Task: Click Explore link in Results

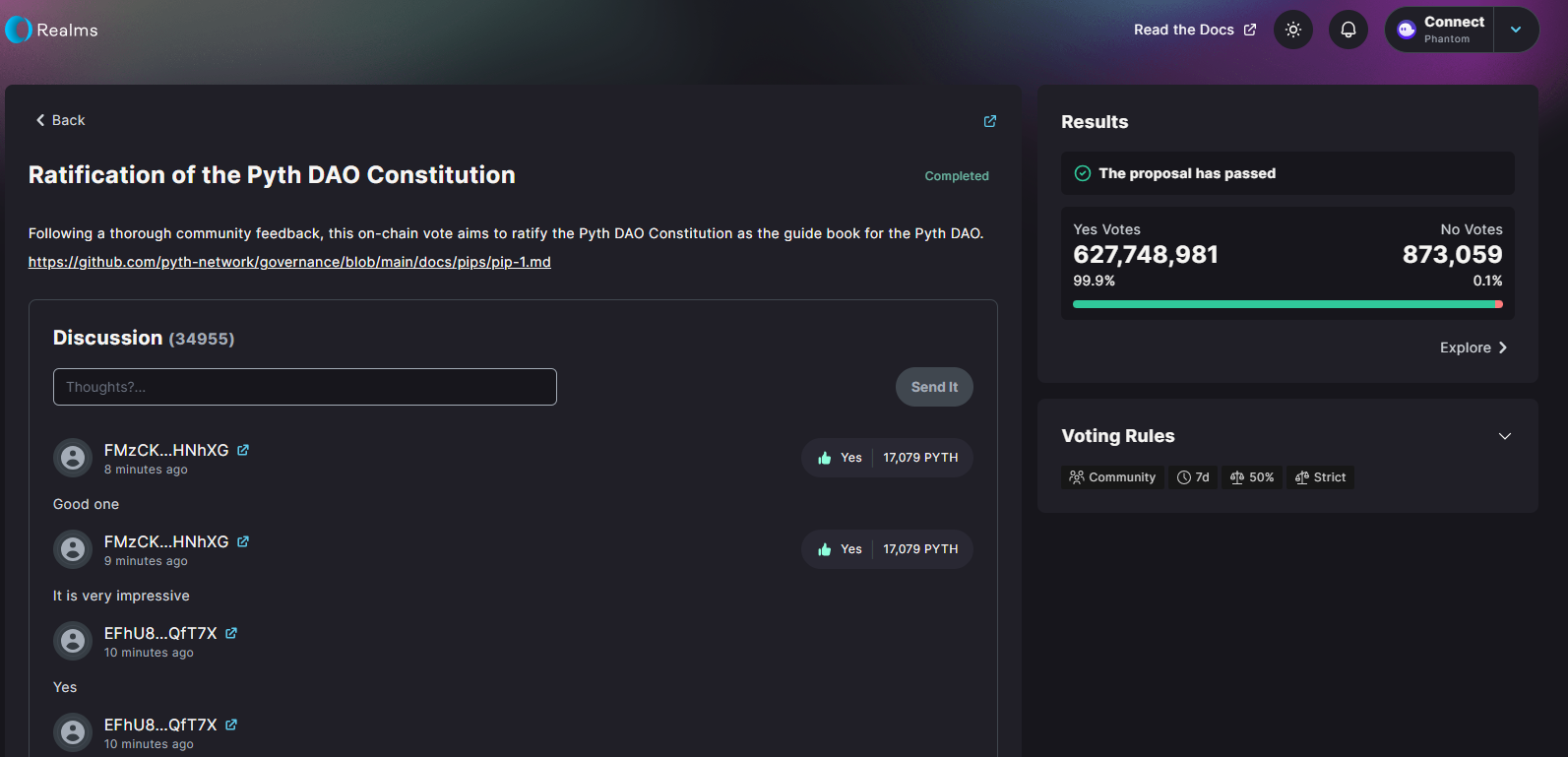Action: pyautogui.click(x=1474, y=347)
